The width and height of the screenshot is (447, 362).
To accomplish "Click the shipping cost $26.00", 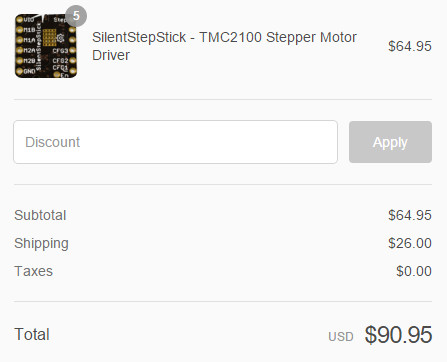I will click(410, 243).
